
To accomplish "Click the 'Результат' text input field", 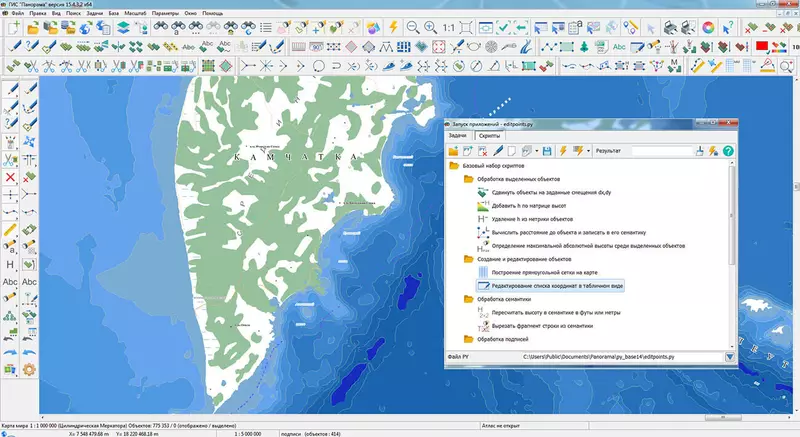I will [661, 151].
